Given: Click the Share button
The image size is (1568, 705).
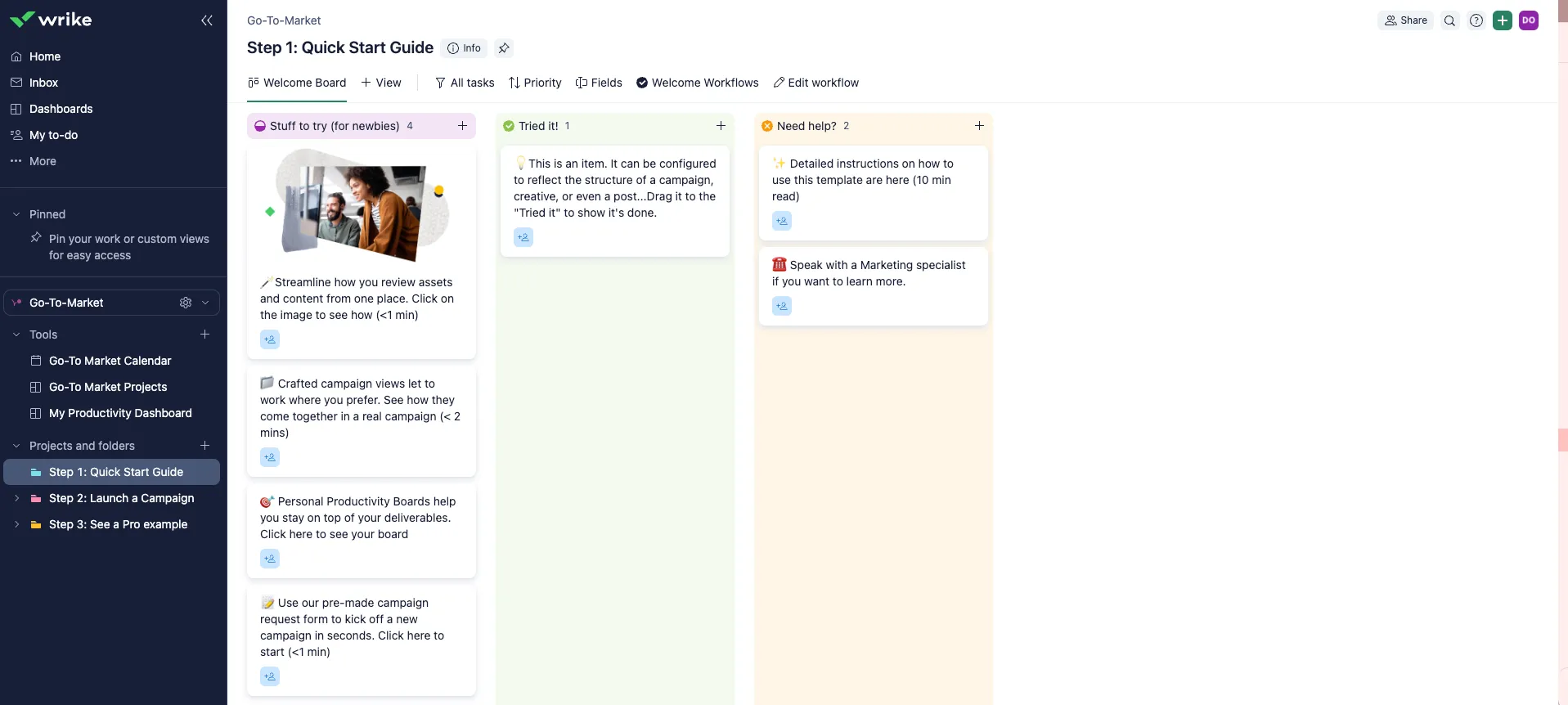Looking at the screenshot, I should click(1405, 20).
